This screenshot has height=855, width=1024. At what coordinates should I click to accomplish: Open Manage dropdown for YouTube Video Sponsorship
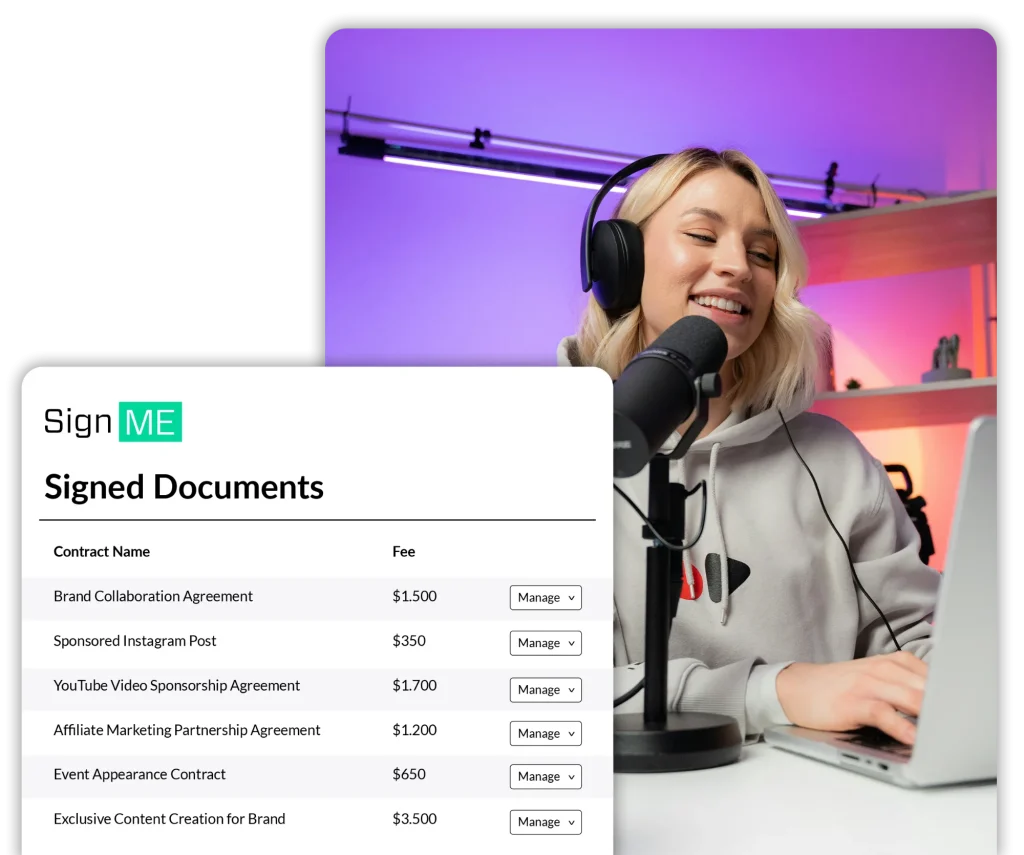[545, 690]
